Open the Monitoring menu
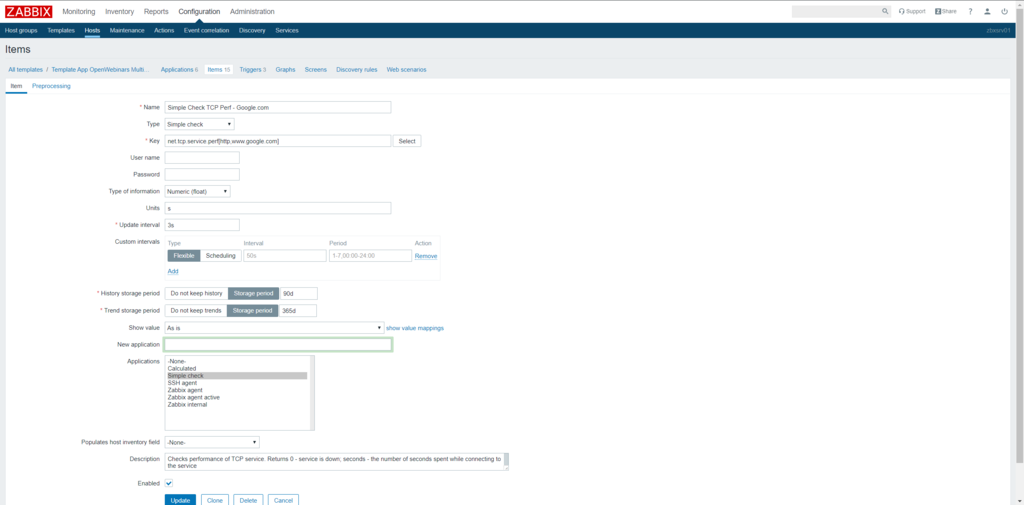This screenshot has height=505, width=1024. [x=79, y=11]
